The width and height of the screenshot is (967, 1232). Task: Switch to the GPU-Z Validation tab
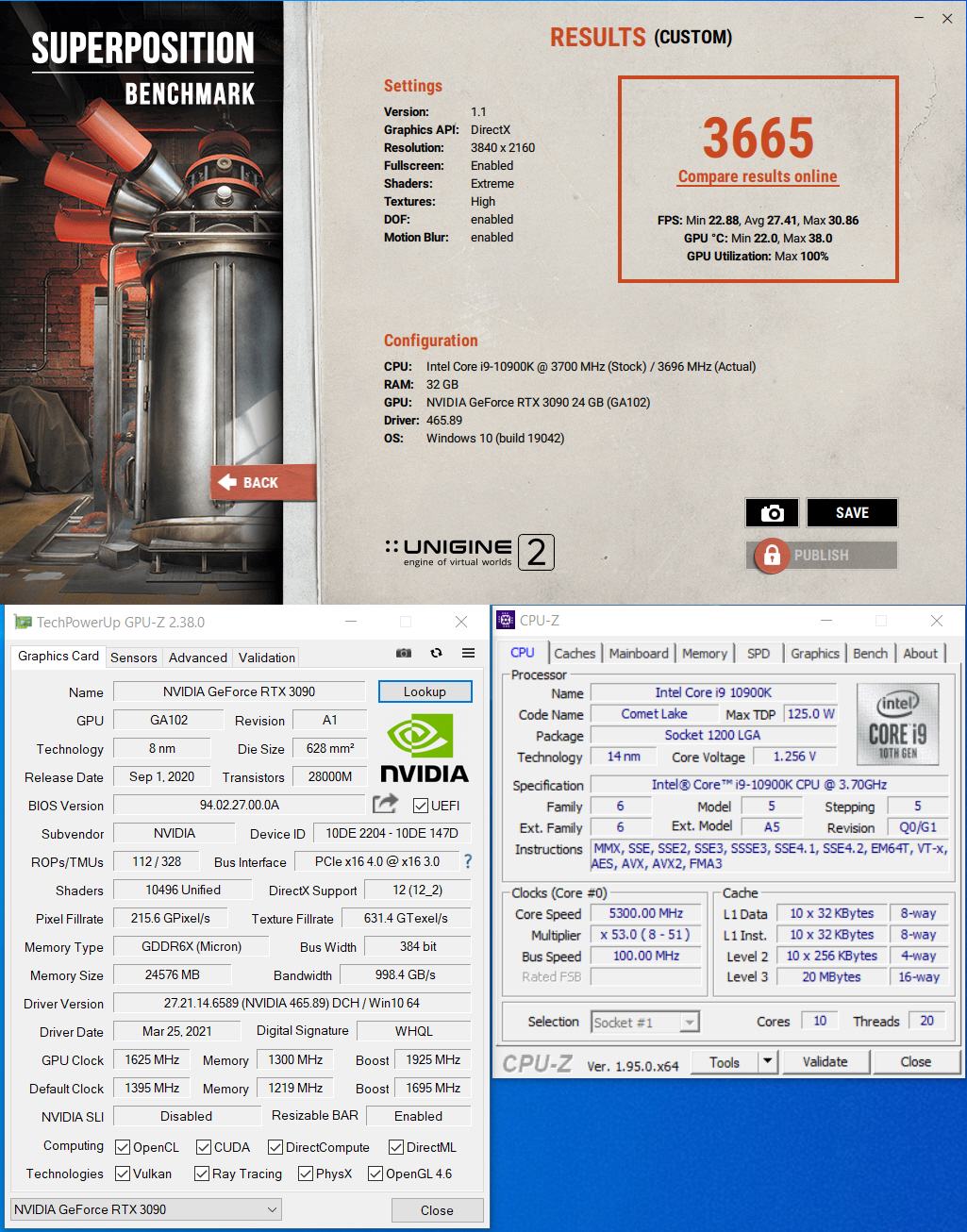pyautogui.click(x=267, y=658)
